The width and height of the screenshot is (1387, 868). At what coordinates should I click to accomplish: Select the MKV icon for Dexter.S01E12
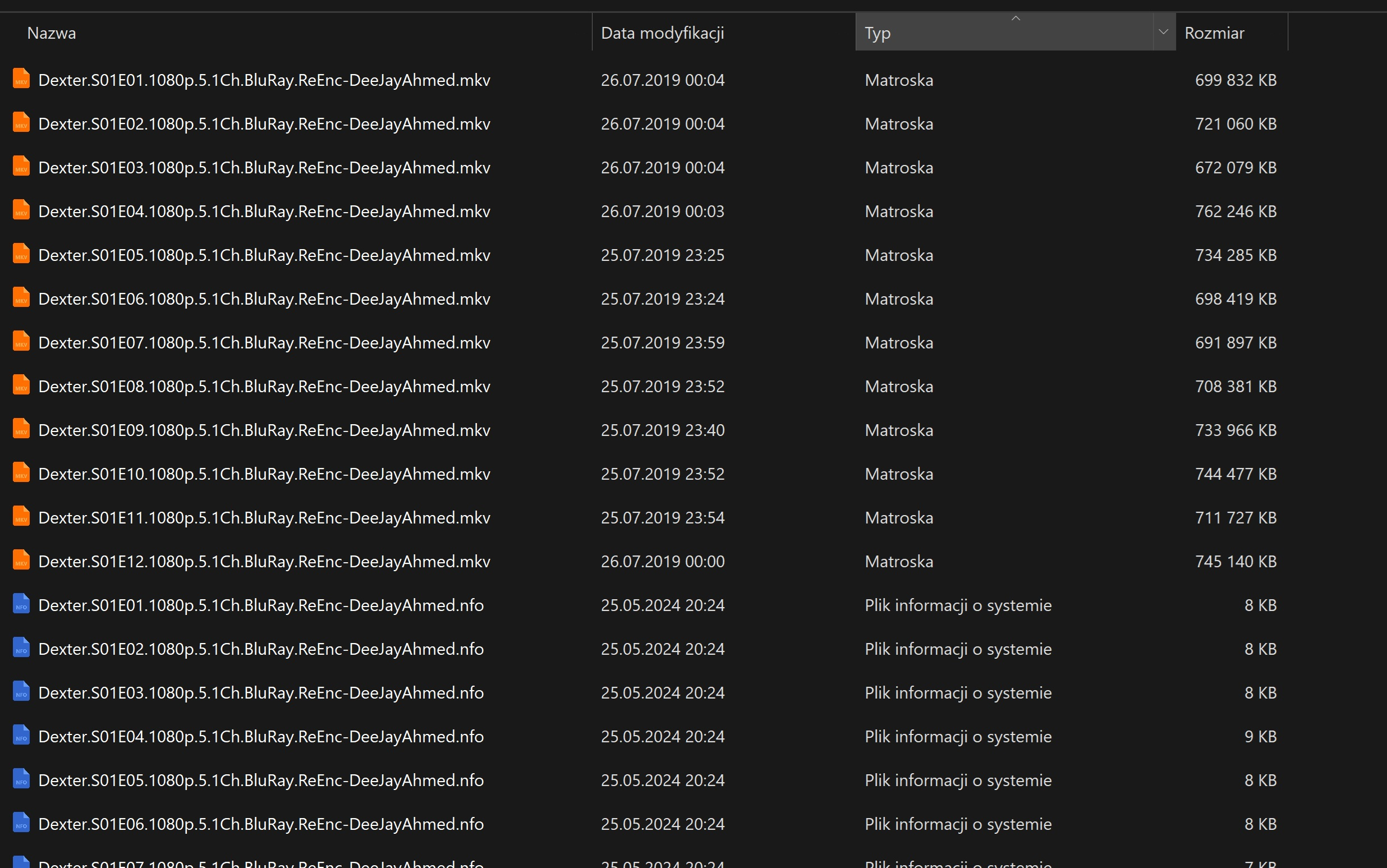21,561
